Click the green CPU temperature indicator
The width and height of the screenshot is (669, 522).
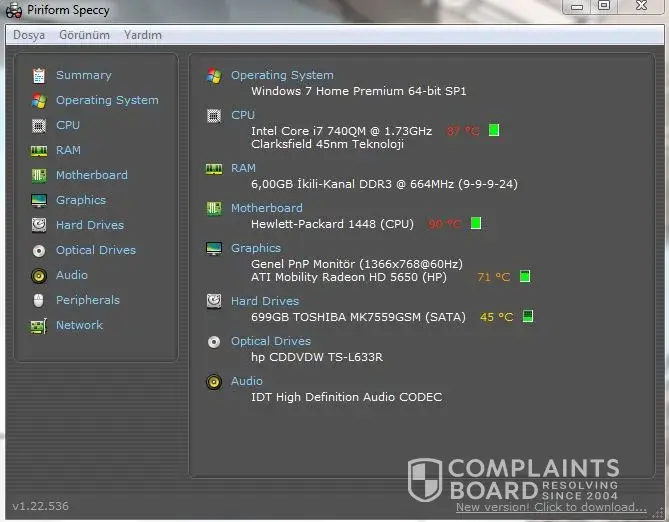coord(494,130)
